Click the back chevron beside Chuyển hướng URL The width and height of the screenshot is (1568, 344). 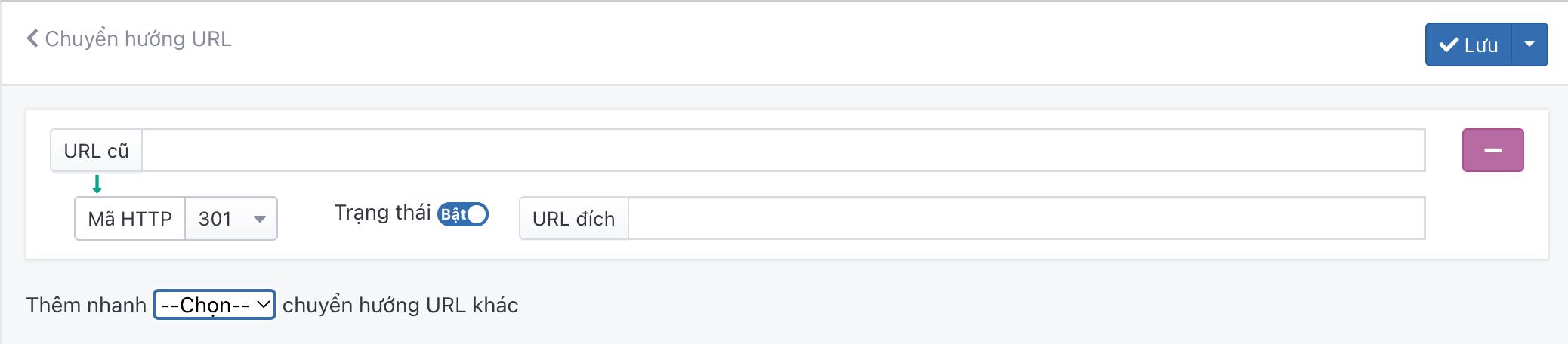32,38
